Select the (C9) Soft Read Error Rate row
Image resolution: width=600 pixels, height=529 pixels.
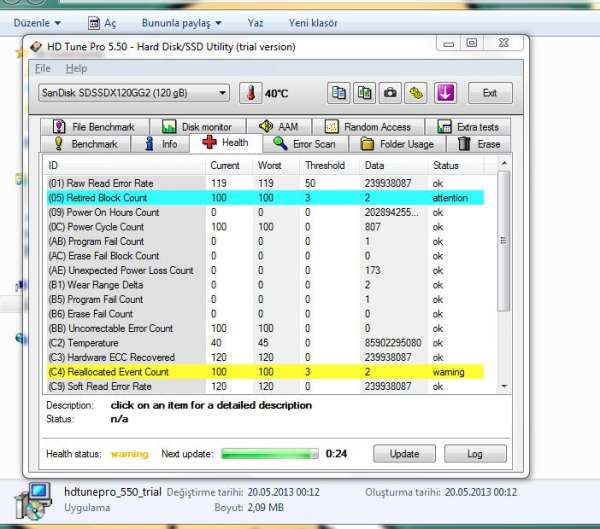click(x=264, y=387)
